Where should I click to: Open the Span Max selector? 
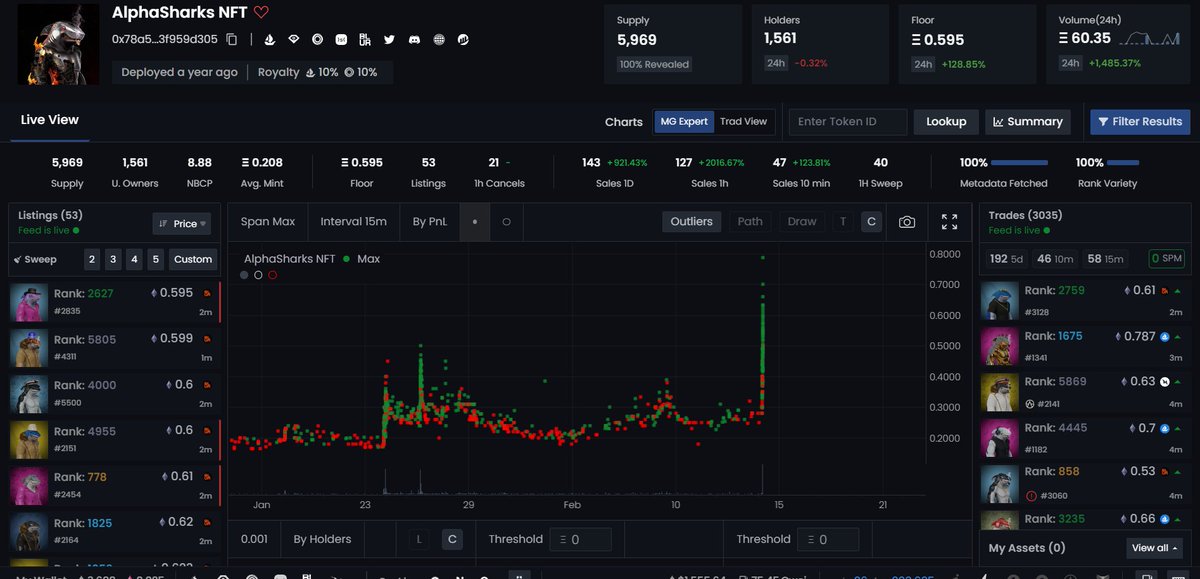coord(268,222)
